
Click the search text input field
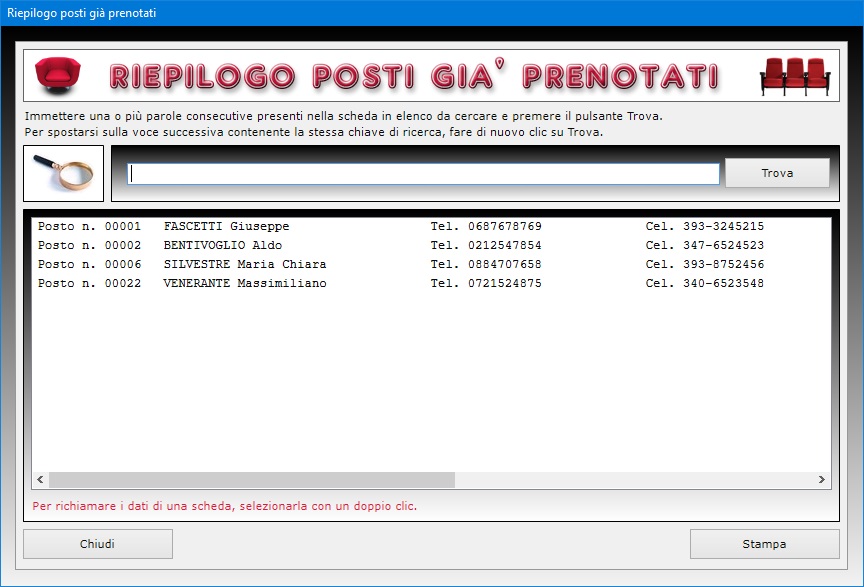pyautogui.click(x=423, y=174)
